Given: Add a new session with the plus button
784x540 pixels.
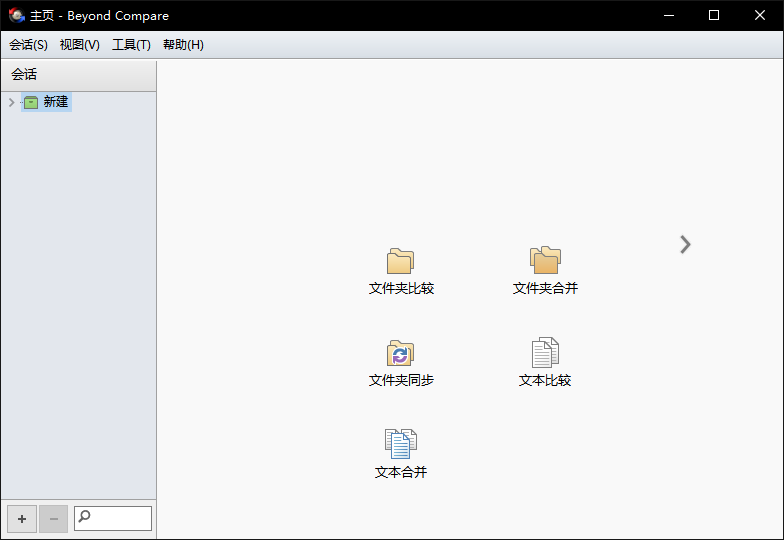Looking at the screenshot, I should pyautogui.click(x=22, y=519).
